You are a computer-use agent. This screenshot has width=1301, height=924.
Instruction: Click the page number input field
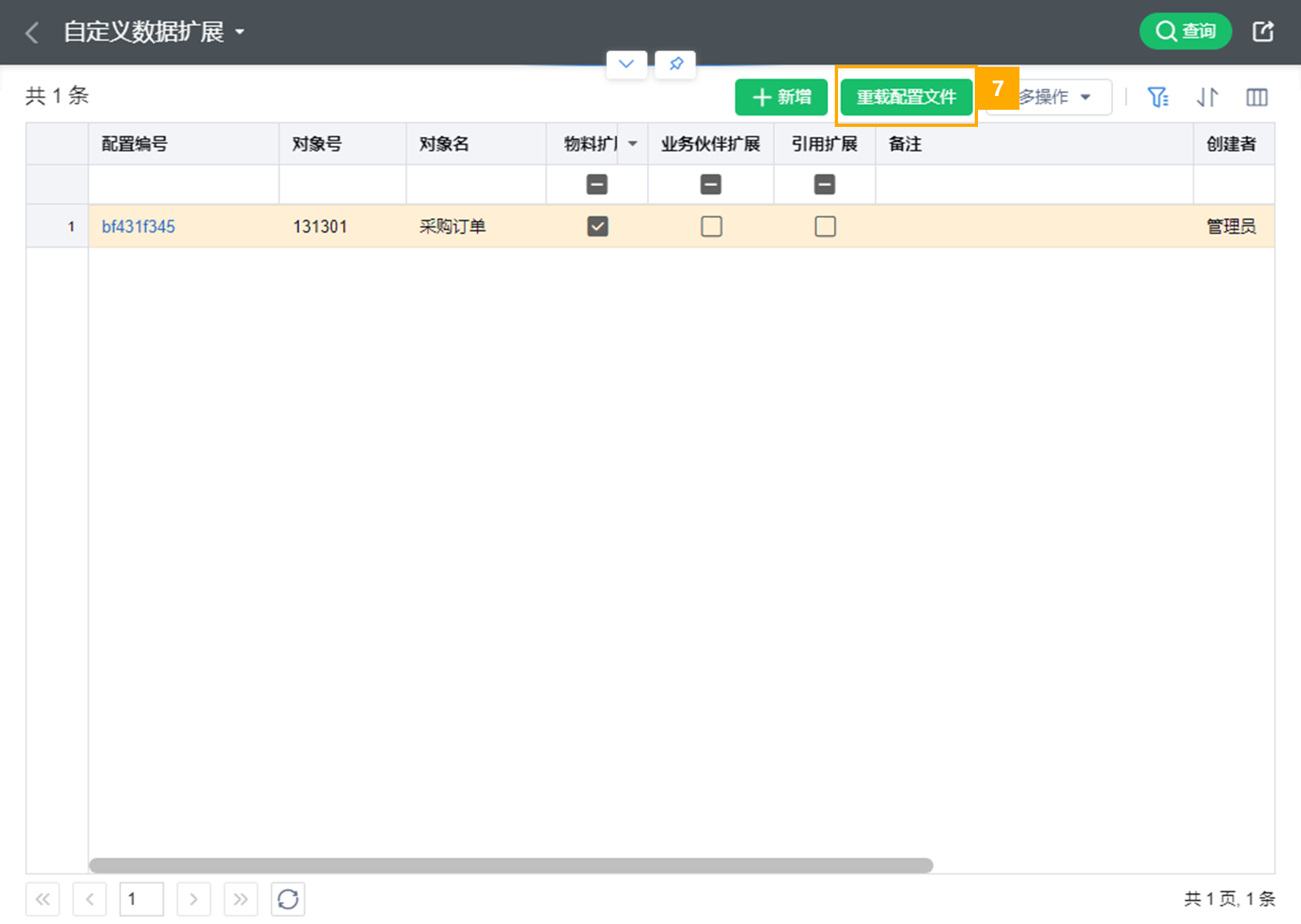click(x=142, y=899)
